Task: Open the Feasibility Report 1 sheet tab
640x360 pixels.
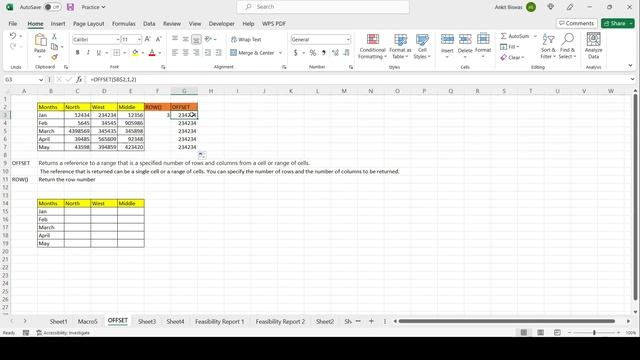Action: [219, 322]
